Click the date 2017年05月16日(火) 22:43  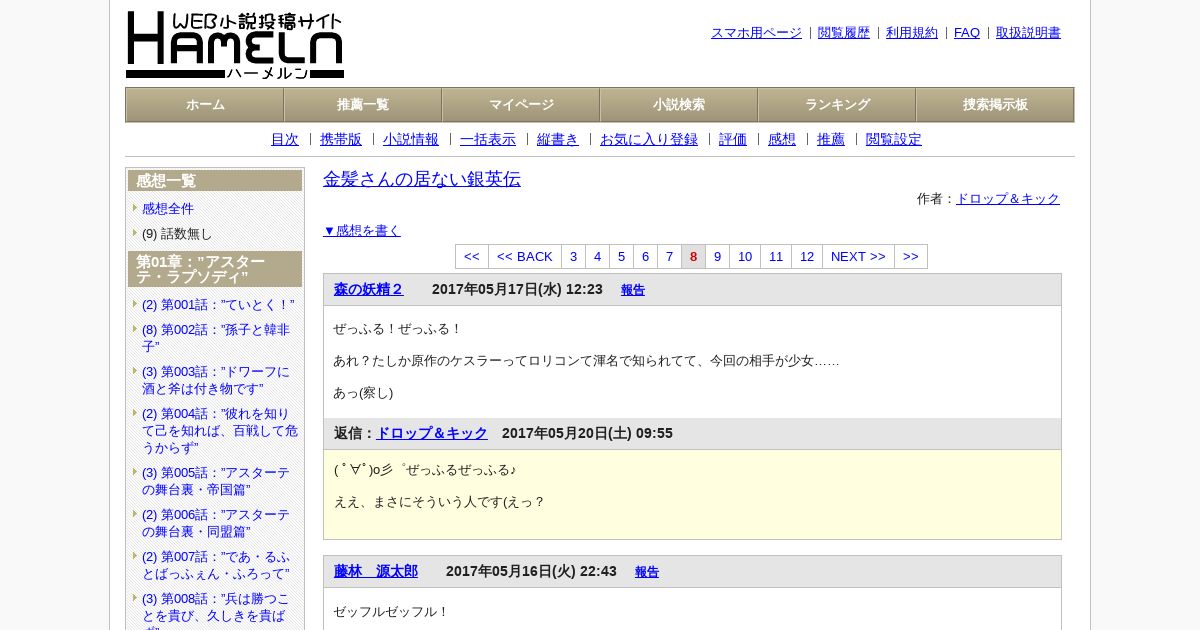(x=531, y=571)
